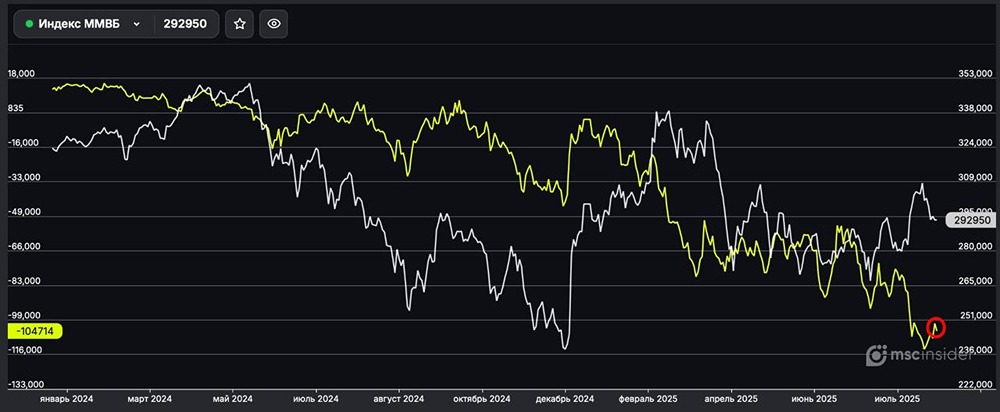The width and height of the screenshot is (1000, 412).
Task: Click the -133,000 left axis value
Action: (x=25, y=385)
